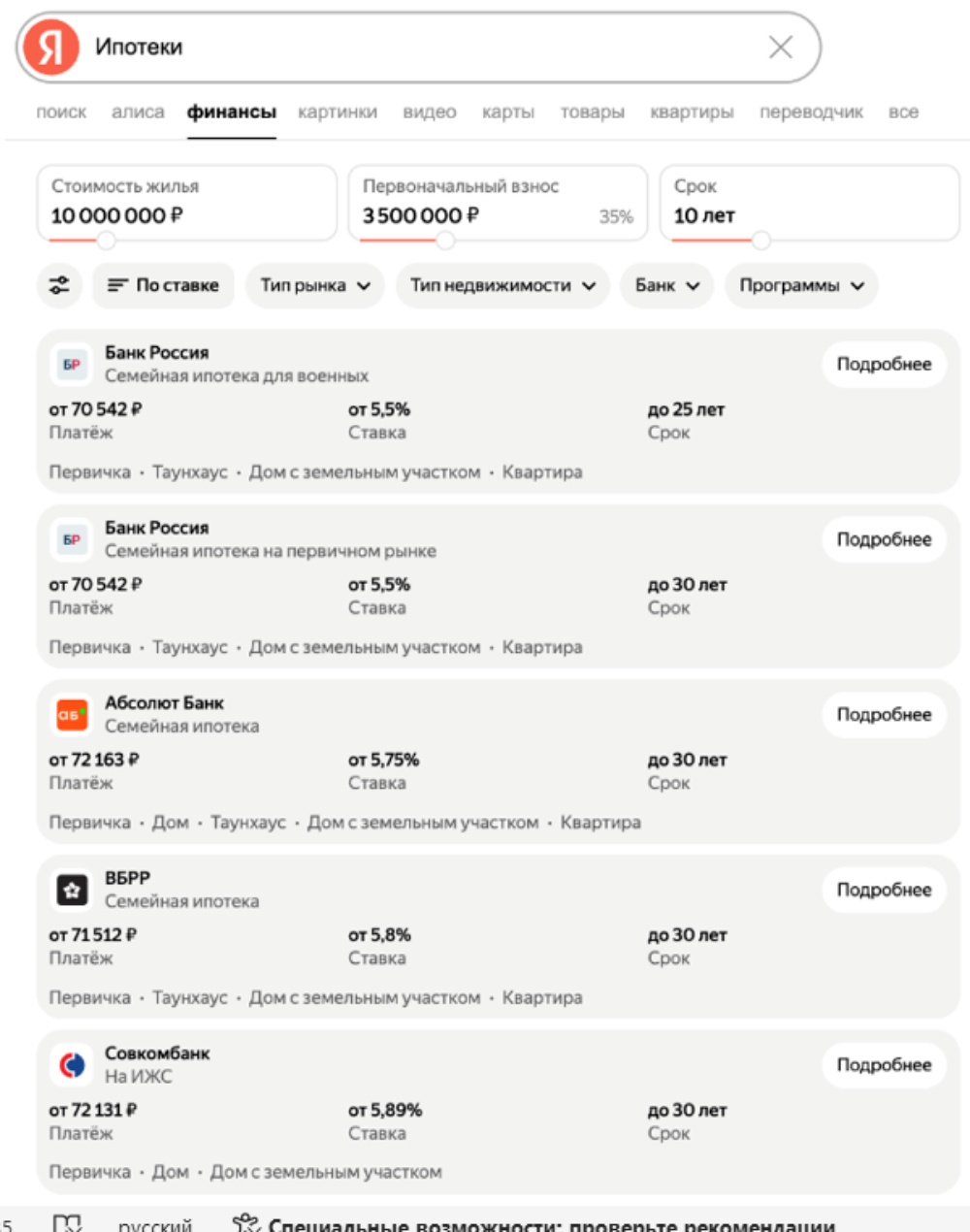The image size is (970, 1232).
Task: Expand the Банк filter dropdown
Action: click(x=666, y=285)
